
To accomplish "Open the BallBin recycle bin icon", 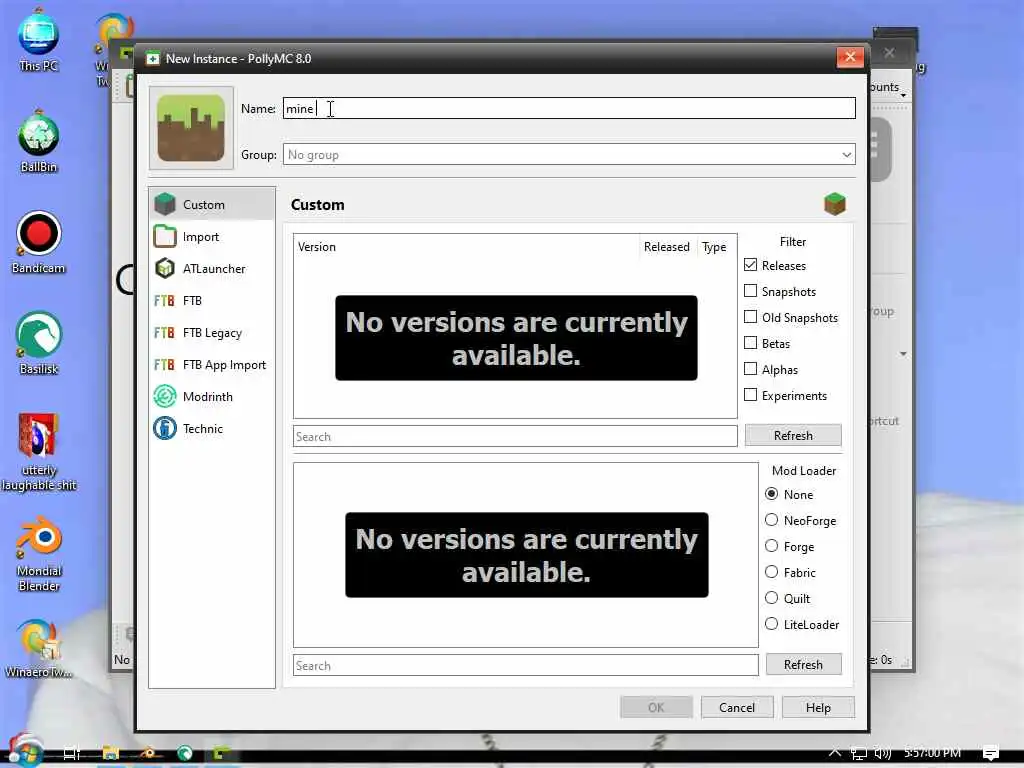I will [39, 142].
